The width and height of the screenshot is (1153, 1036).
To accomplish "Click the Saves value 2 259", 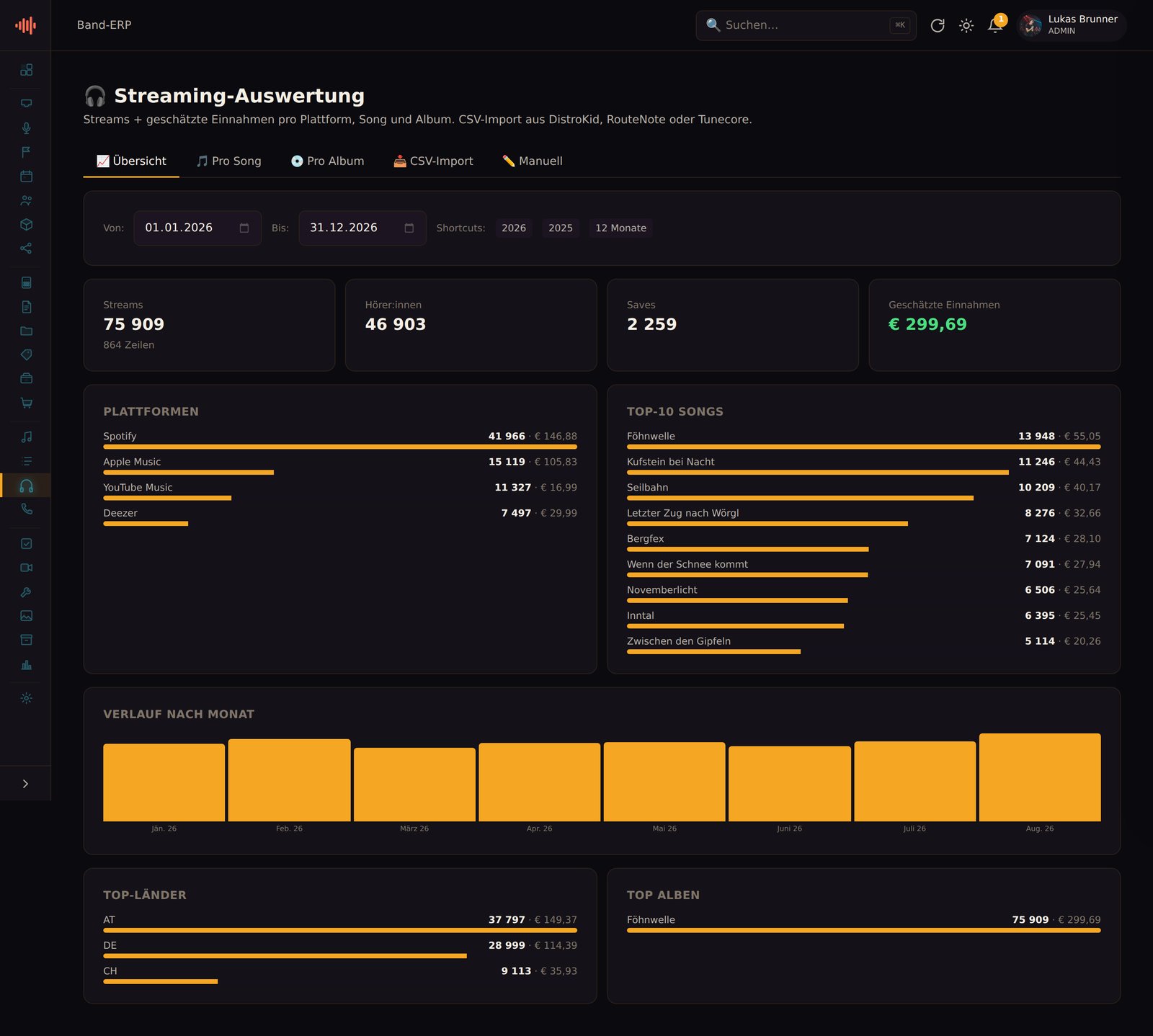I will point(652,324).
